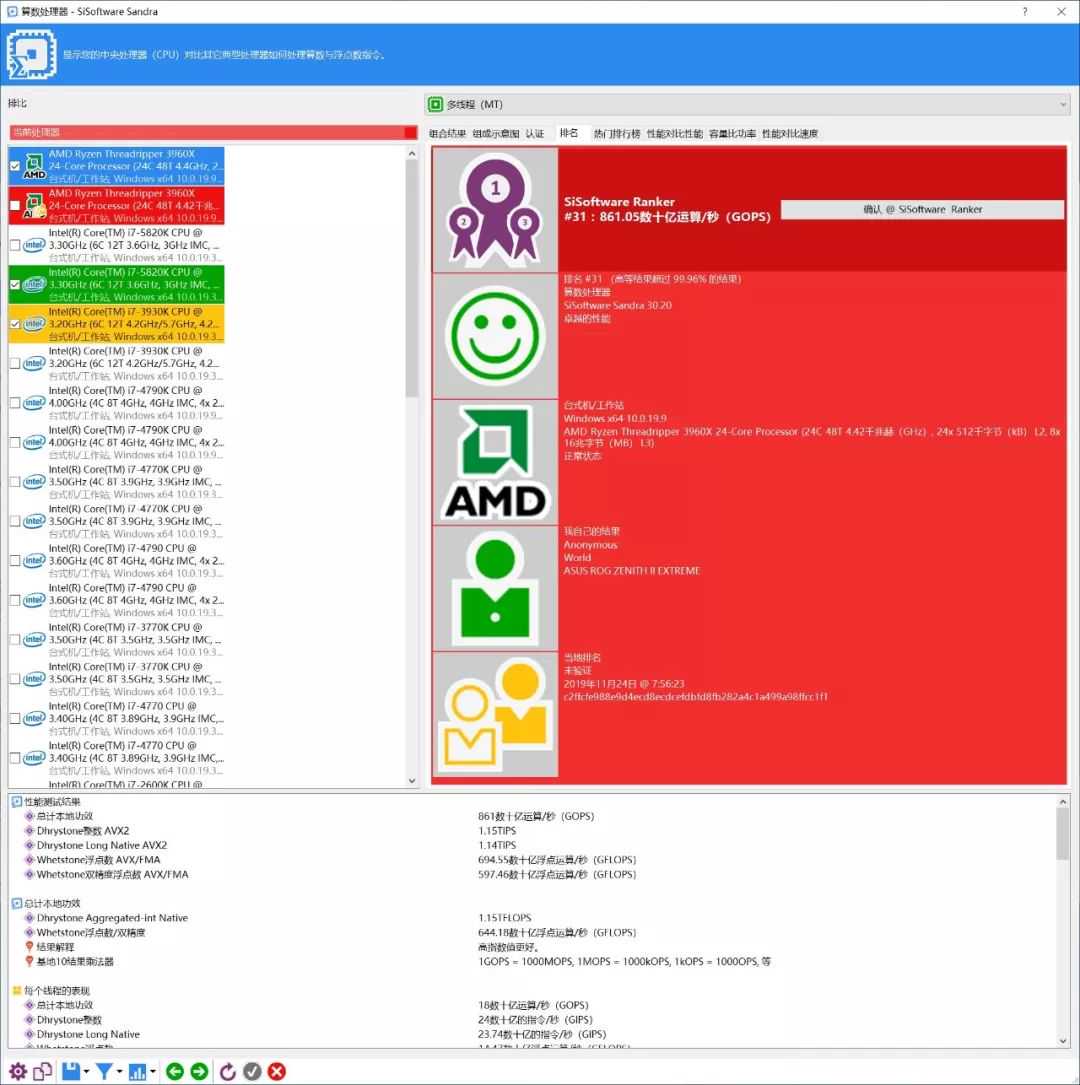Viewport: 1080px width, 1085px height.
Task: Check the red Threadripper 3960X entry checkbox
Action: 14,205
